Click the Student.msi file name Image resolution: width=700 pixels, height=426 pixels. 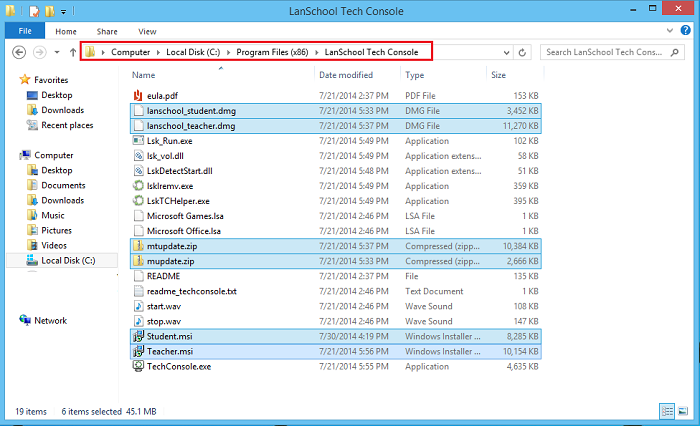170,336
